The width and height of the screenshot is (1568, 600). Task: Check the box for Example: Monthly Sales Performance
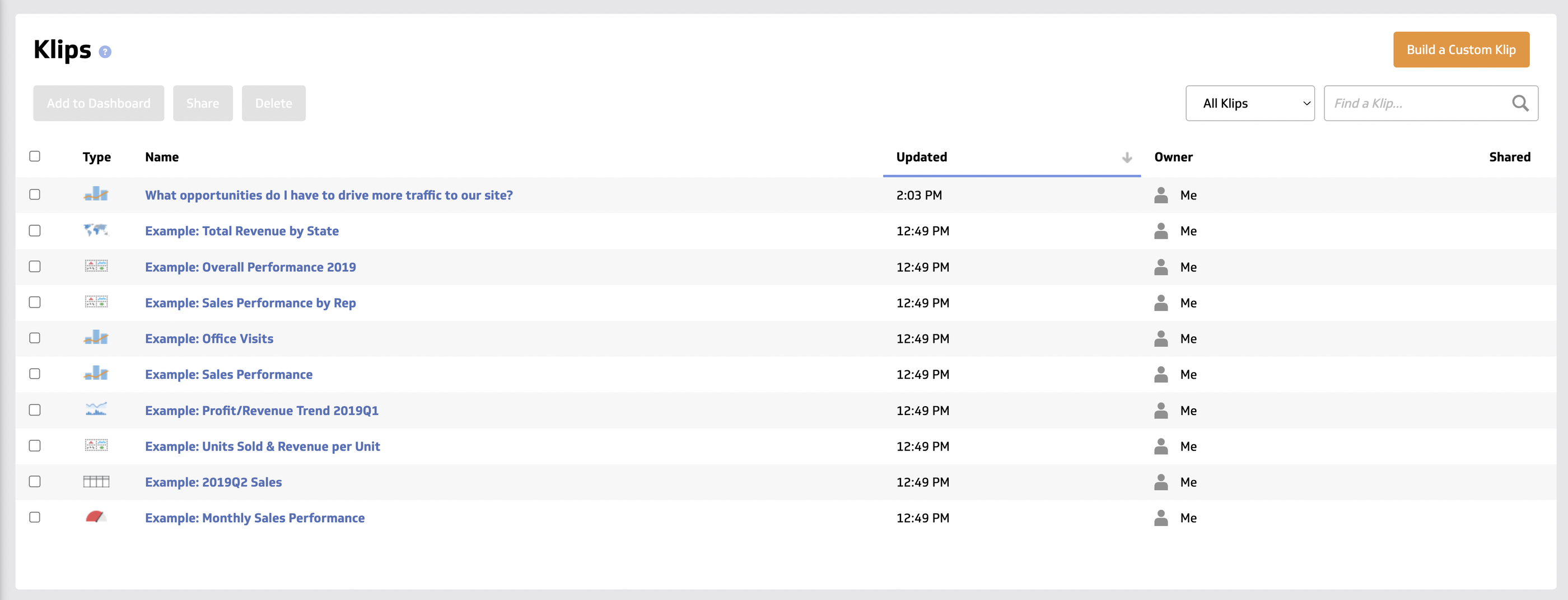click(x=35, y=517)
